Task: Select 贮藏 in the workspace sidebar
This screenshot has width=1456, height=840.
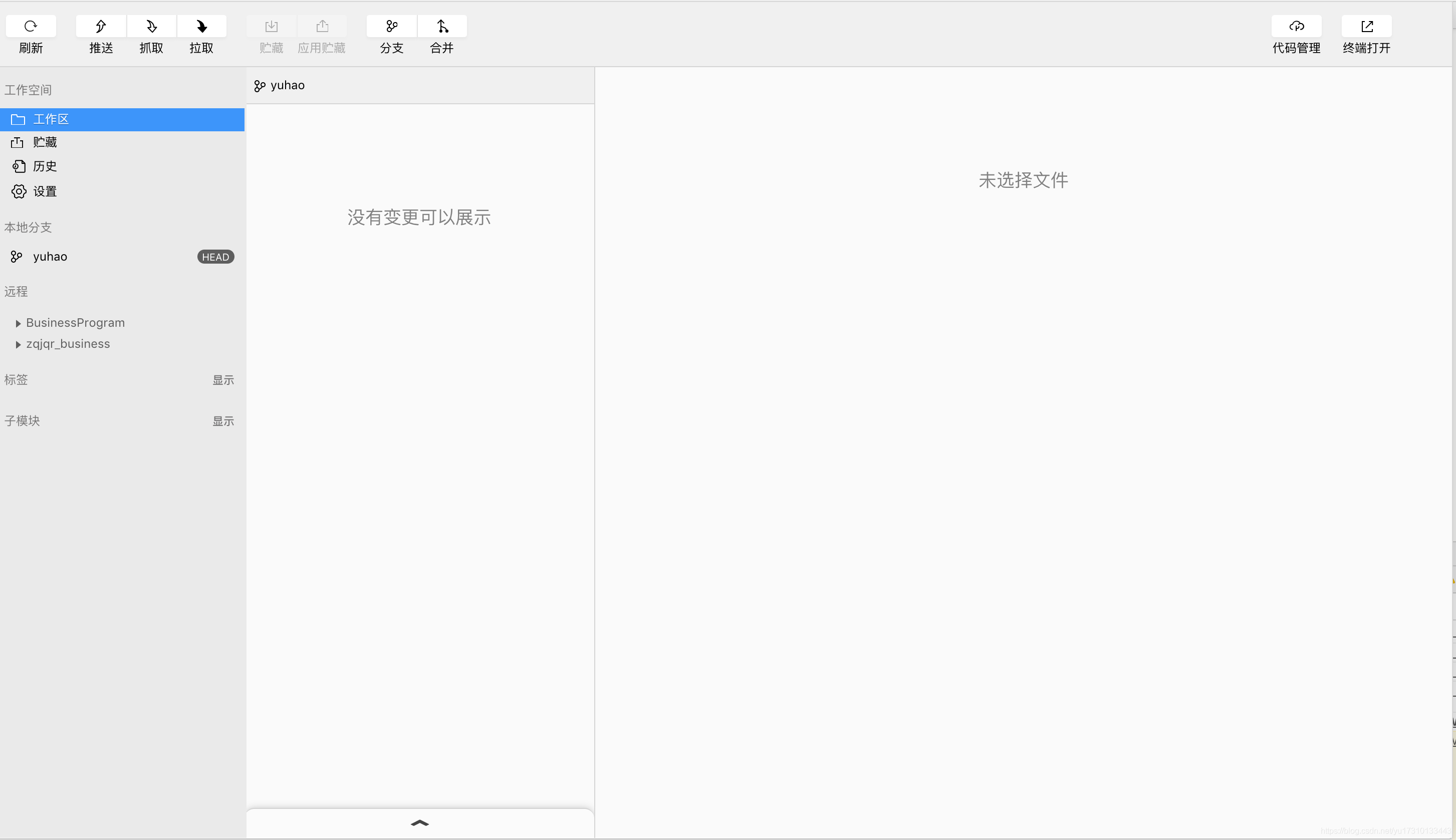Action: coord(45,142)
